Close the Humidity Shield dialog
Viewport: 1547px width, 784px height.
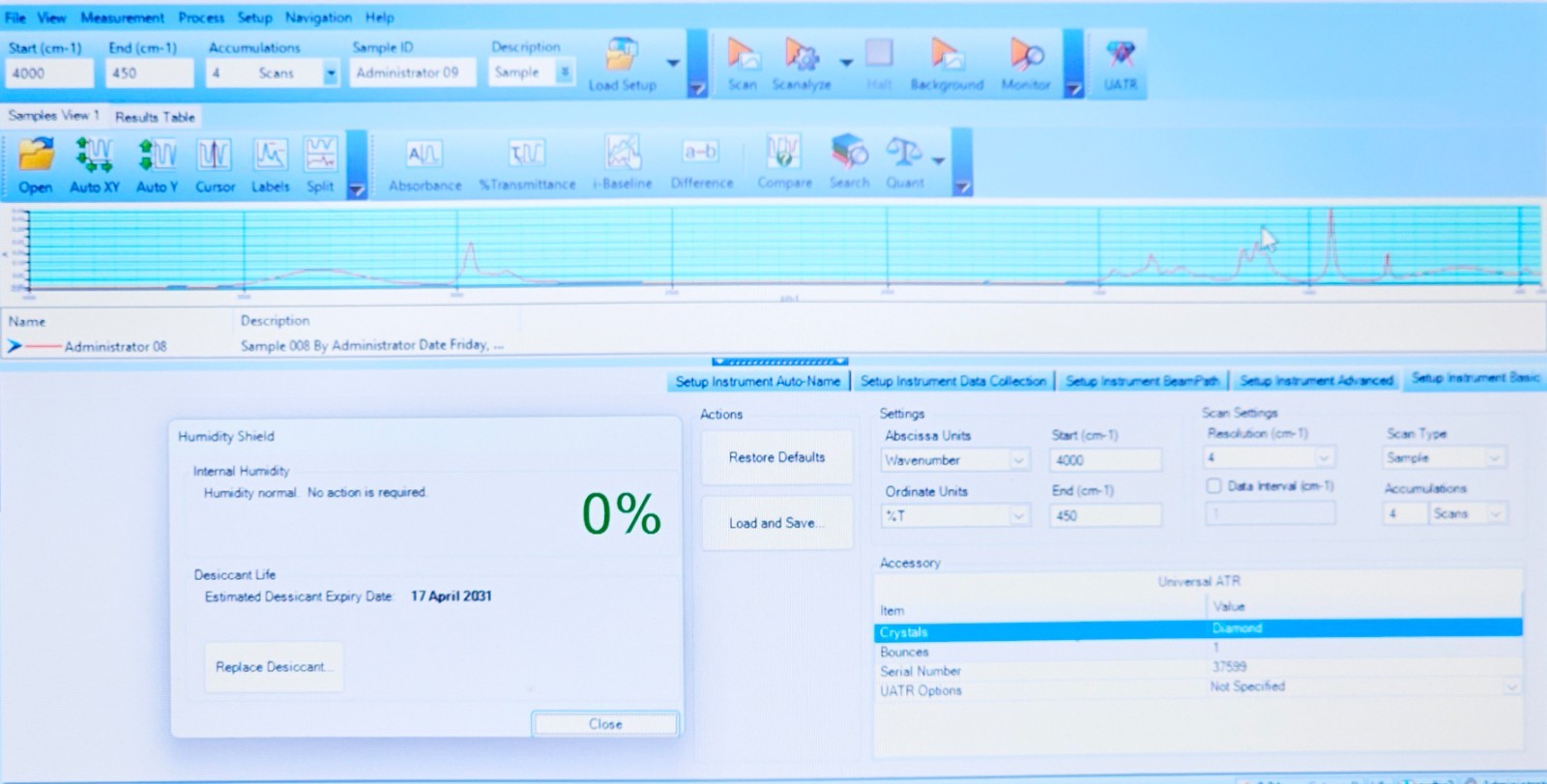(605, 724)
